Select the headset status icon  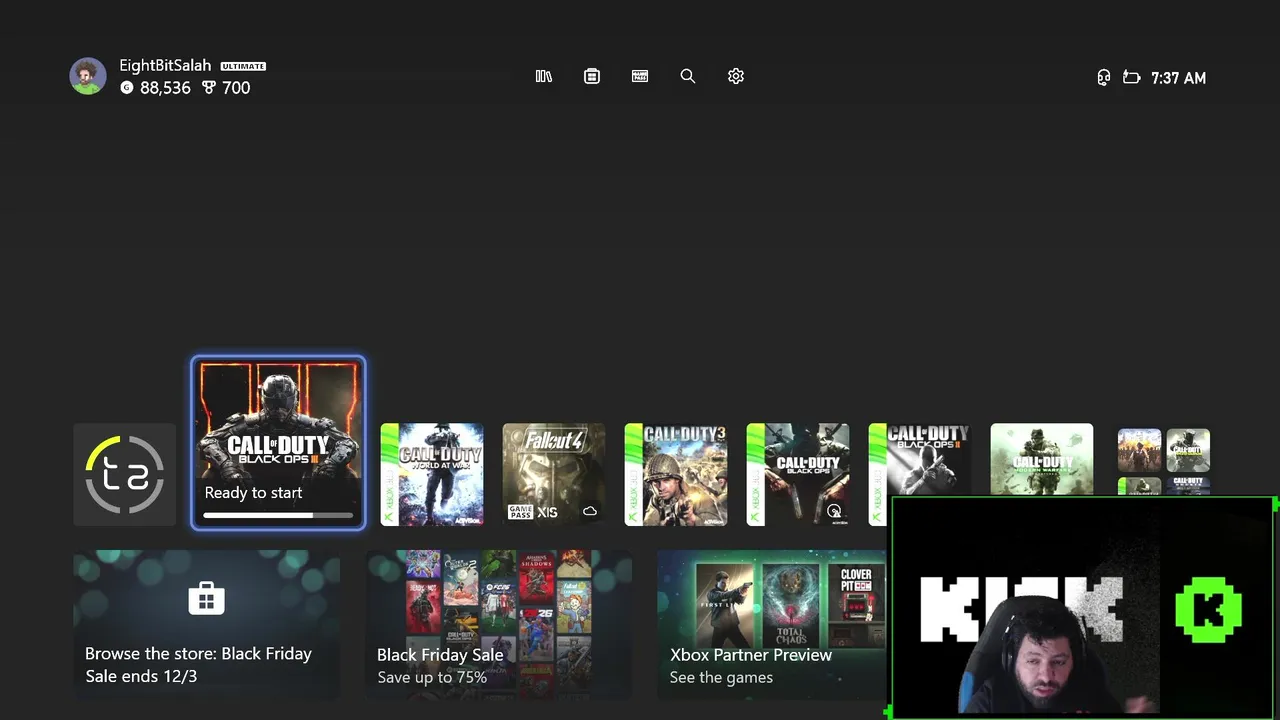click(1104, 77)
